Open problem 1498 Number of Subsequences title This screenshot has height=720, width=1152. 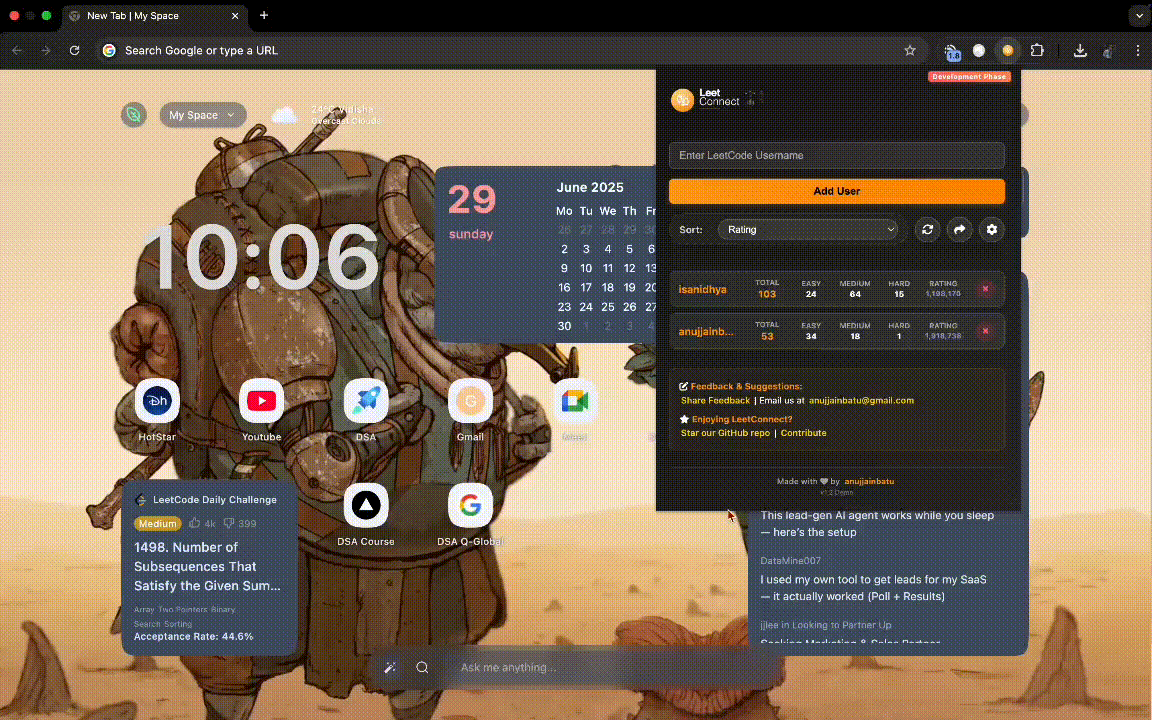click(207, 566)
